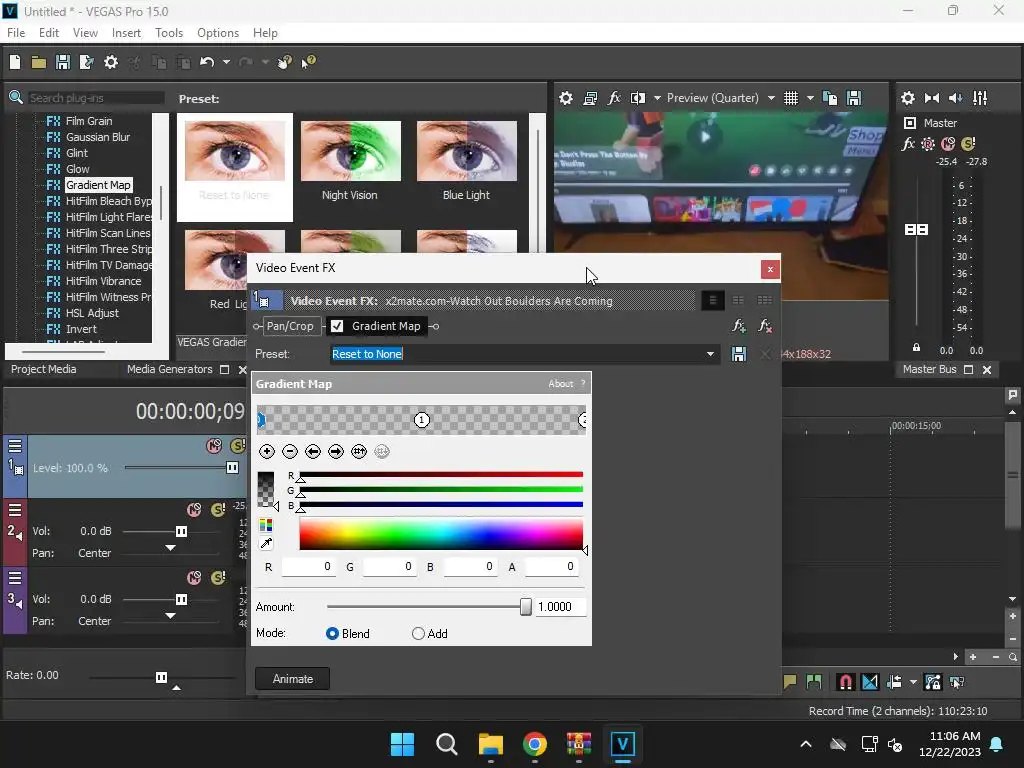
Task: Open preview Project Video Properties gear
Action: (x=566, y=98)
